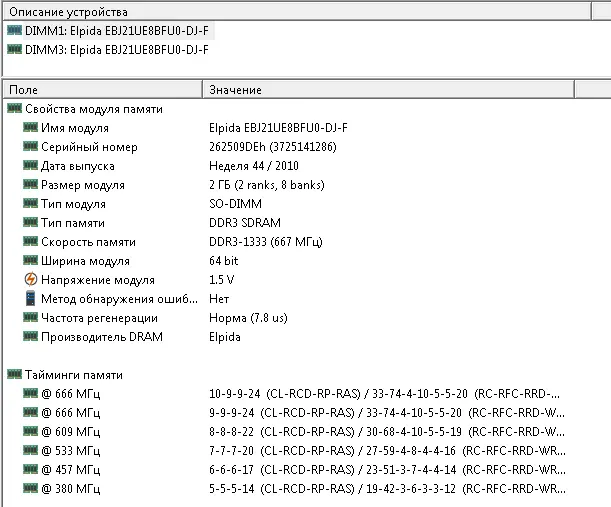Click timings value starting '5-5-5-14'
The image size is (611, 507).
pos(387,489)
